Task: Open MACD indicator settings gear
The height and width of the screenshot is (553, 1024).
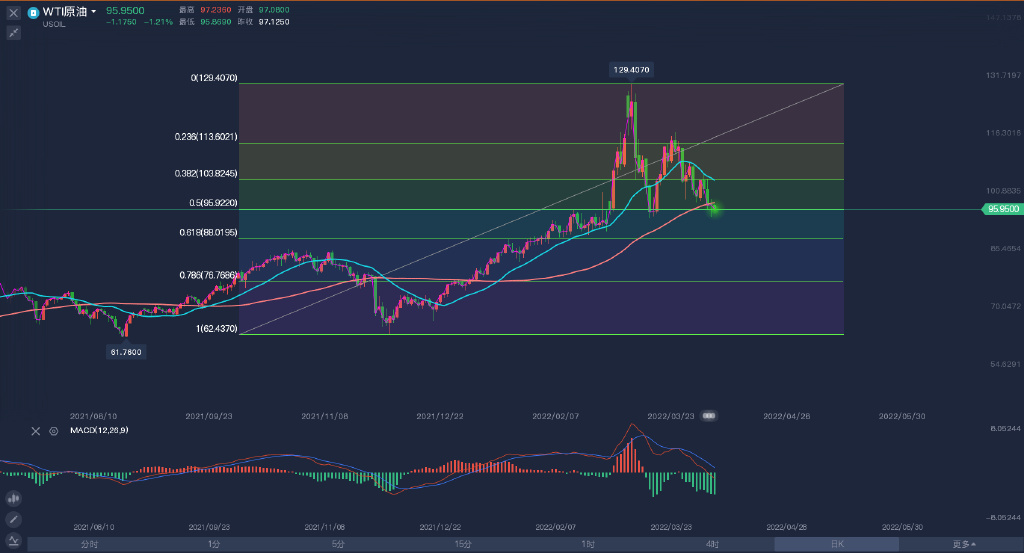Action: coord(54,431)
